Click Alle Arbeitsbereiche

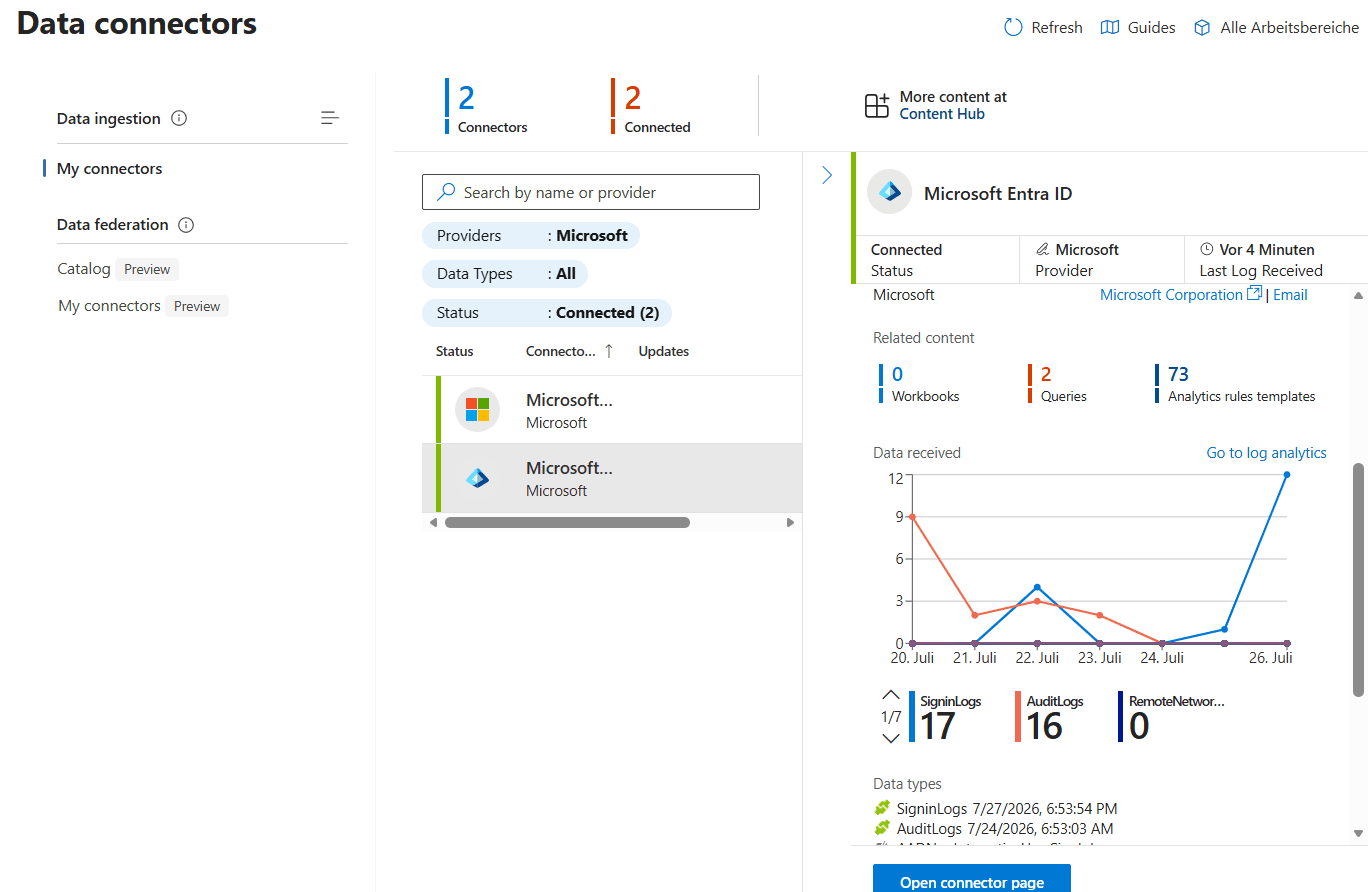click(1276, 27)
